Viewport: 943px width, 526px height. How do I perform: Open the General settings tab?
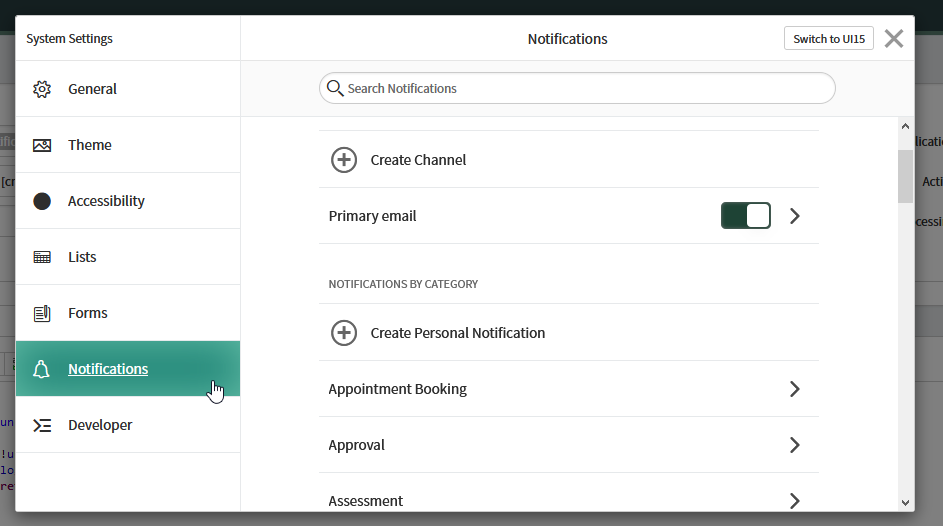(128, 89)
